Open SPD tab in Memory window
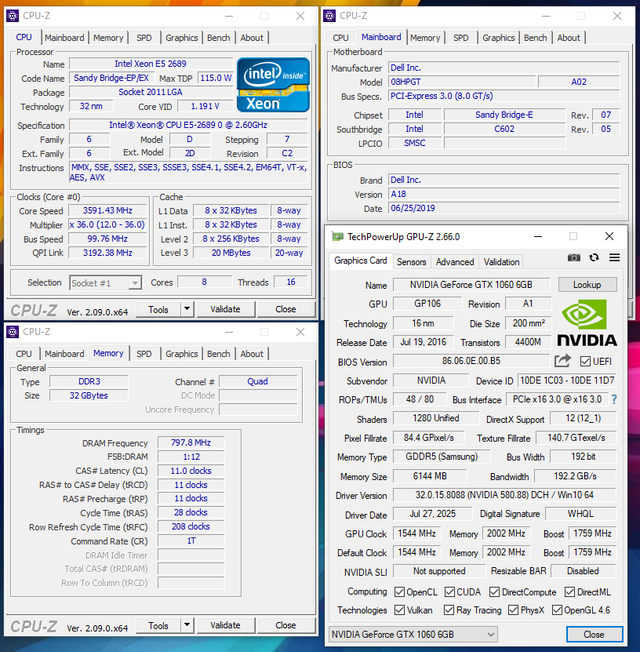The width and height of the screenshot is (640, 652). coord(144,354)
